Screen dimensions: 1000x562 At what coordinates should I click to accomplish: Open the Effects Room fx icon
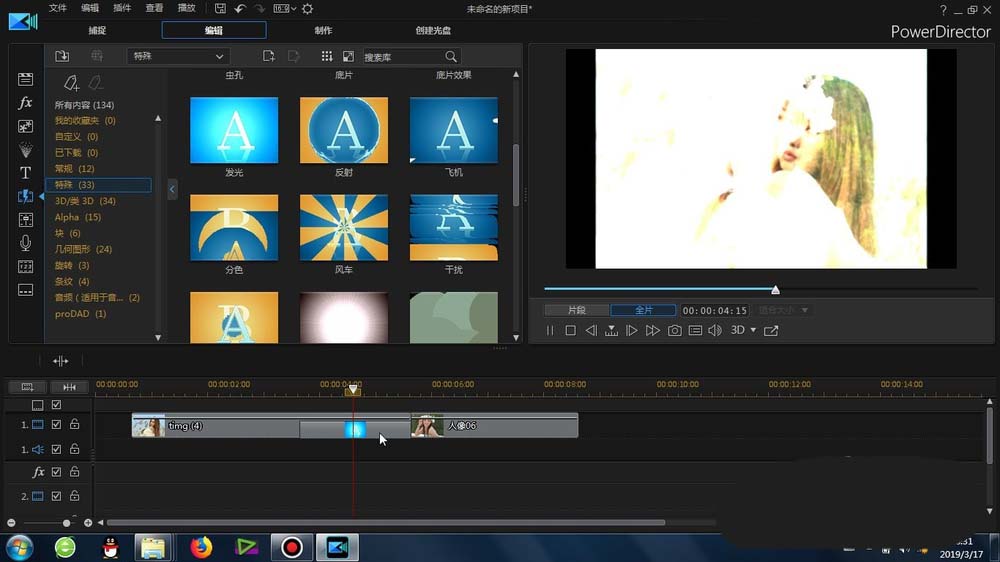pyautogui.click(x=26, y=103)
